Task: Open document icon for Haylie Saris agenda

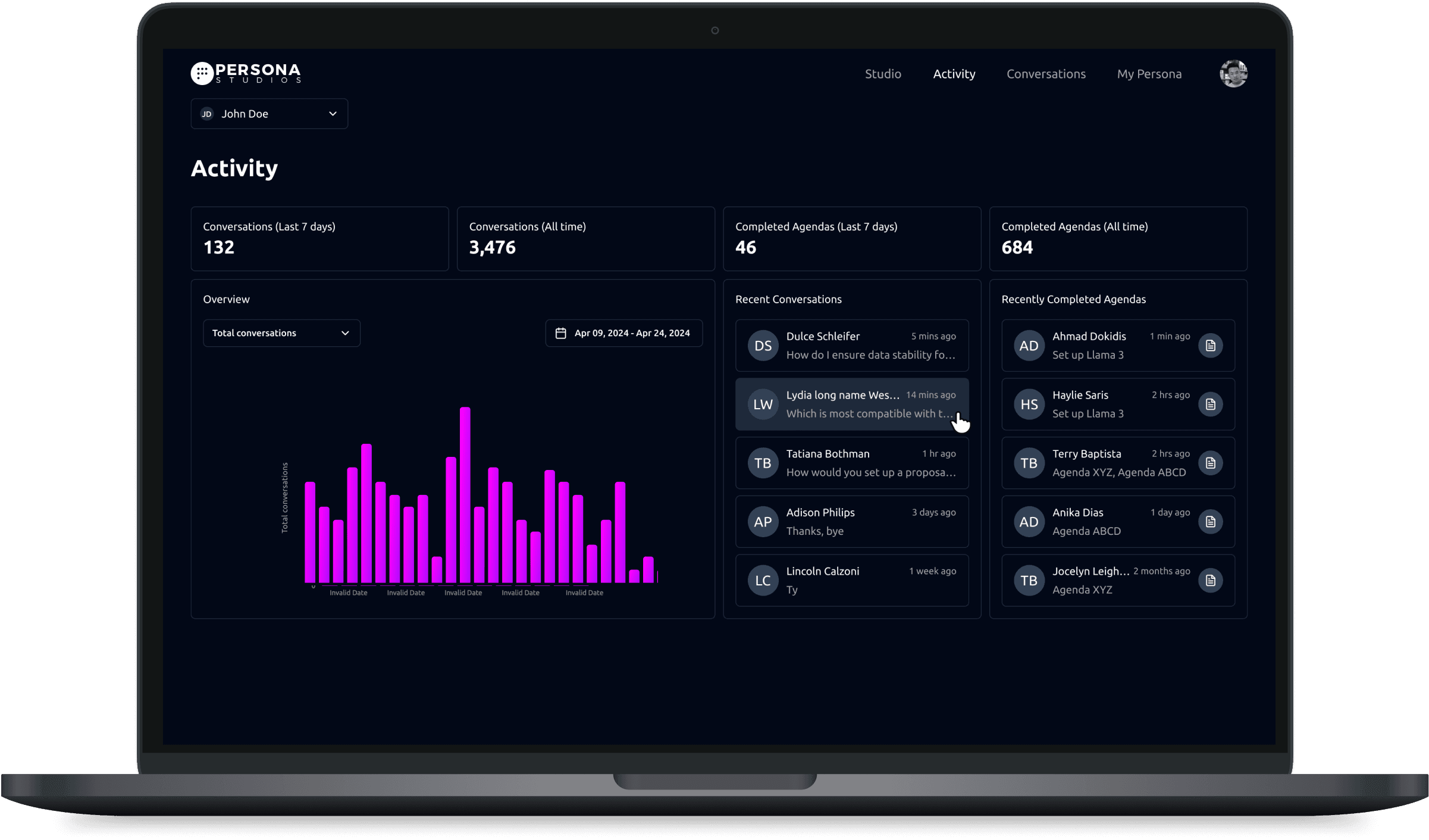Action: pyautogui.click(x=1210, y=405)
